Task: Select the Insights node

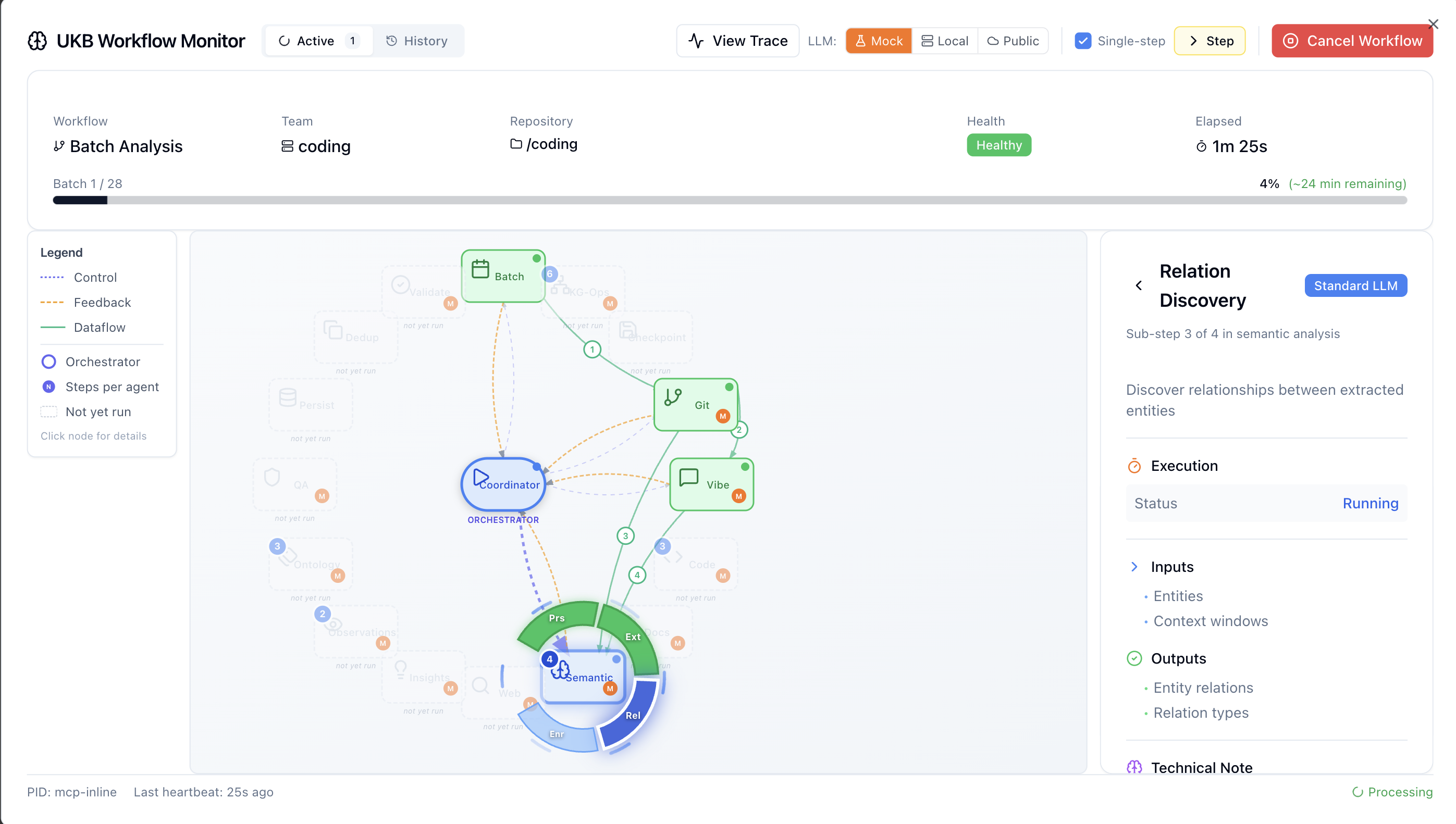Action: coord(424,677)
